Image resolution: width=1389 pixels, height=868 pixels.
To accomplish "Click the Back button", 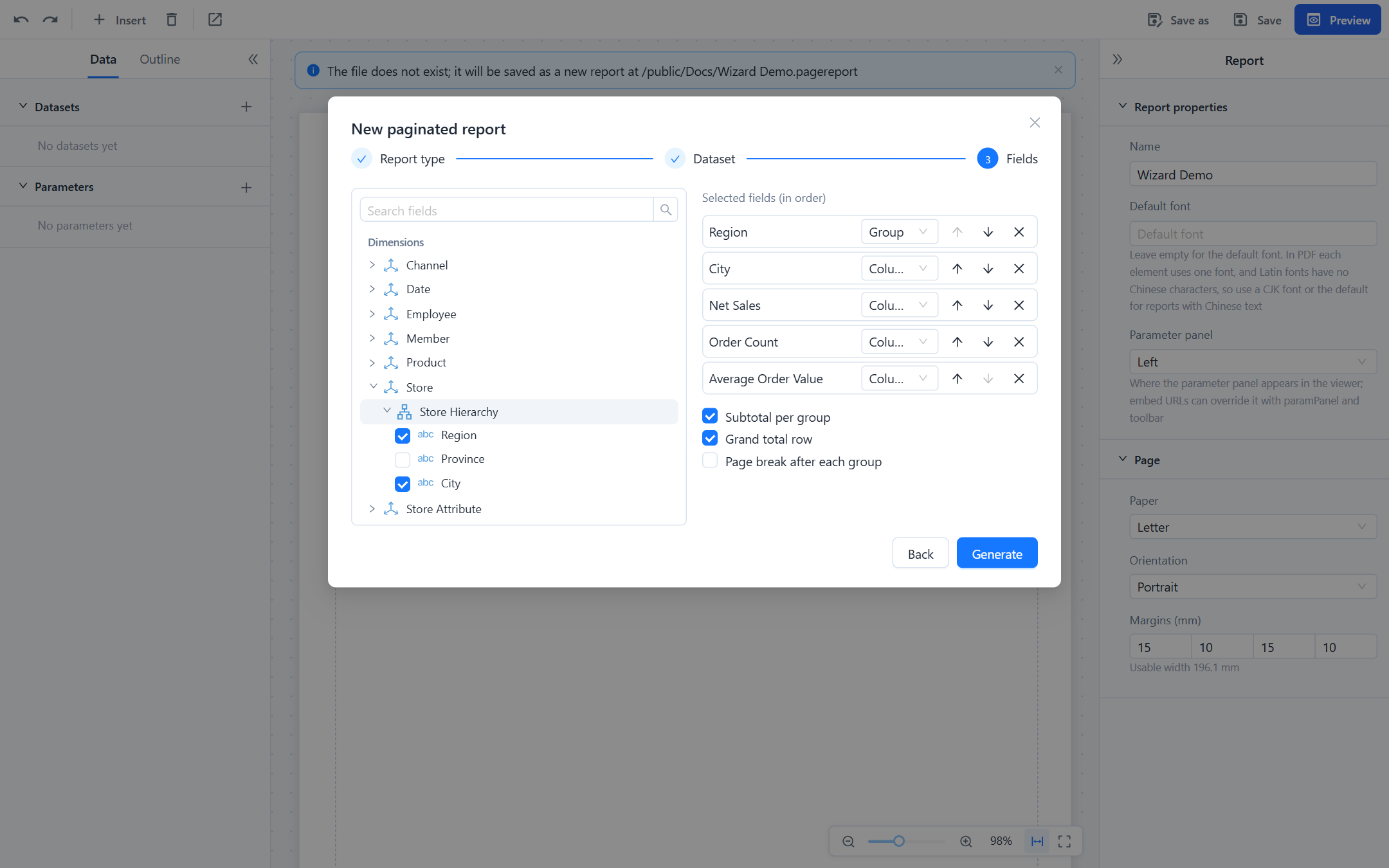I will coord(920,554).
